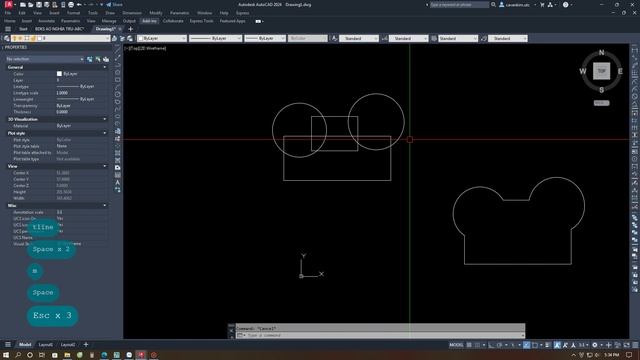Screen dimensions: 640x360
Task: Click the Open file quick-access icon
Action: (x=31, y=5)
